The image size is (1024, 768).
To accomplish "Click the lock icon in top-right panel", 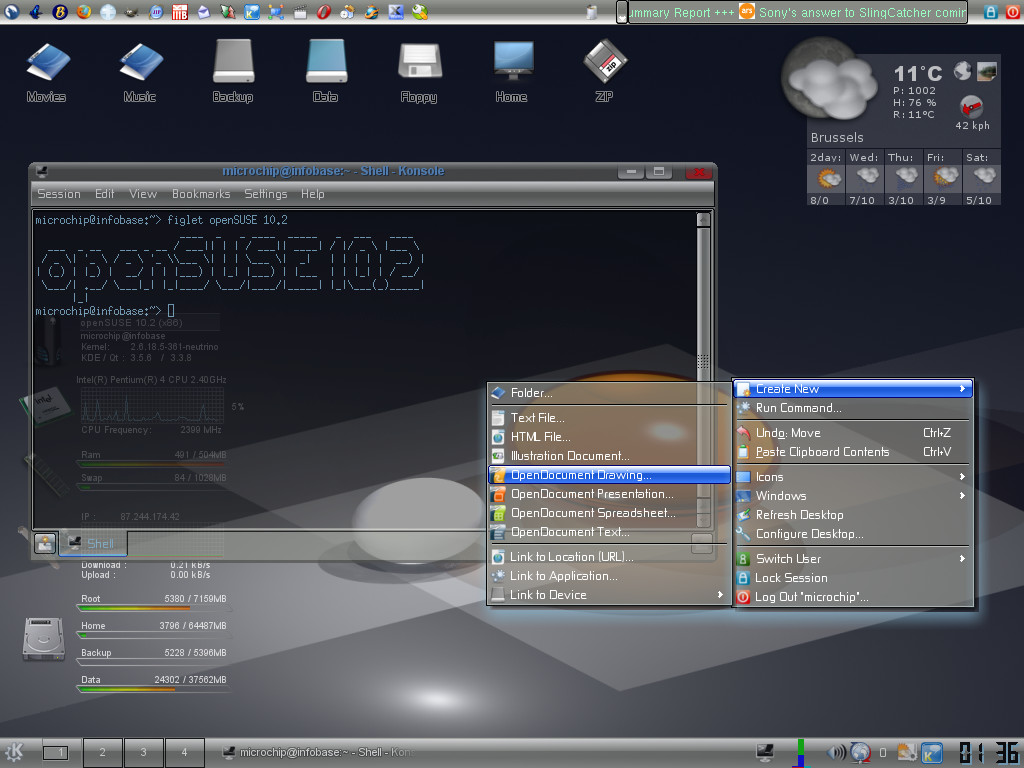I will click(991, 12).
